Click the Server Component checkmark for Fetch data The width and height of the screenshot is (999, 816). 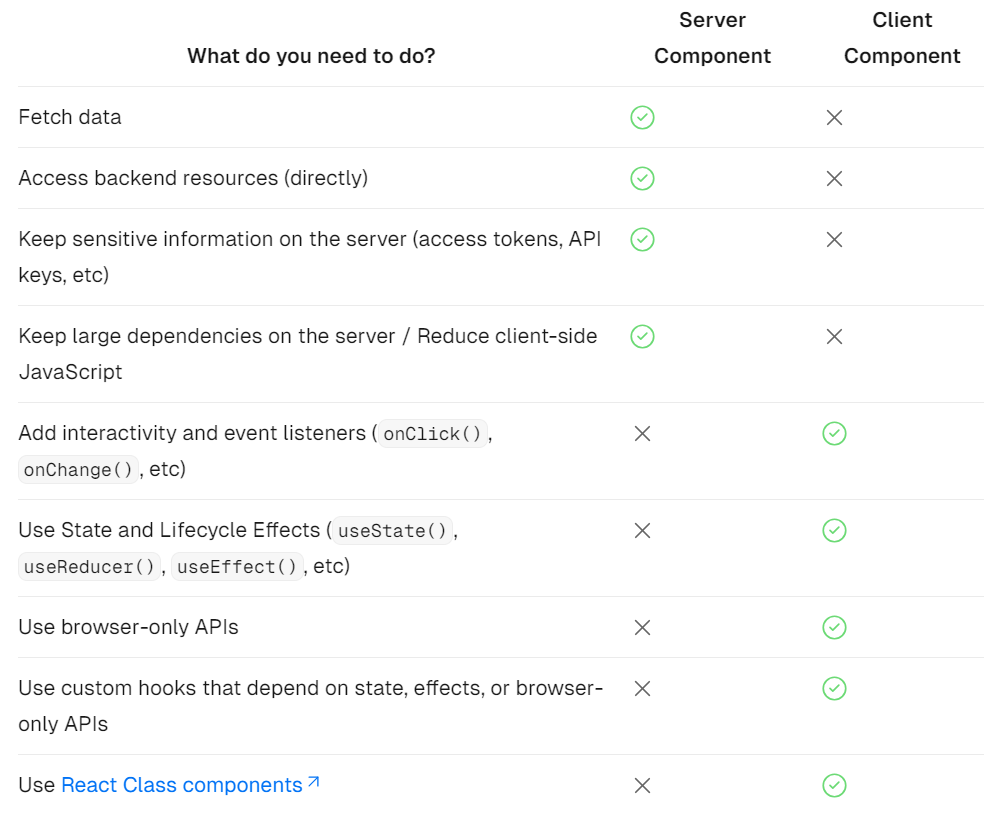pos(642,118)
